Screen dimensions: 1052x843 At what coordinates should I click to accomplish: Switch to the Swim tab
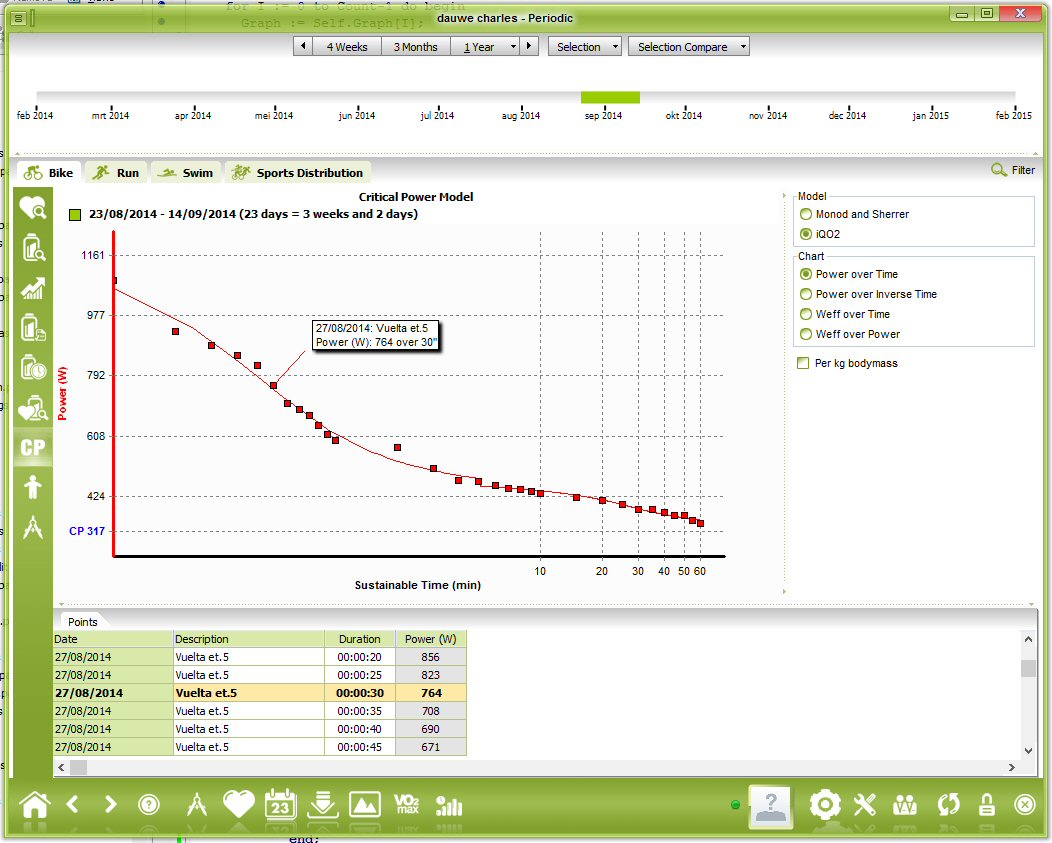tap(185, 172)
